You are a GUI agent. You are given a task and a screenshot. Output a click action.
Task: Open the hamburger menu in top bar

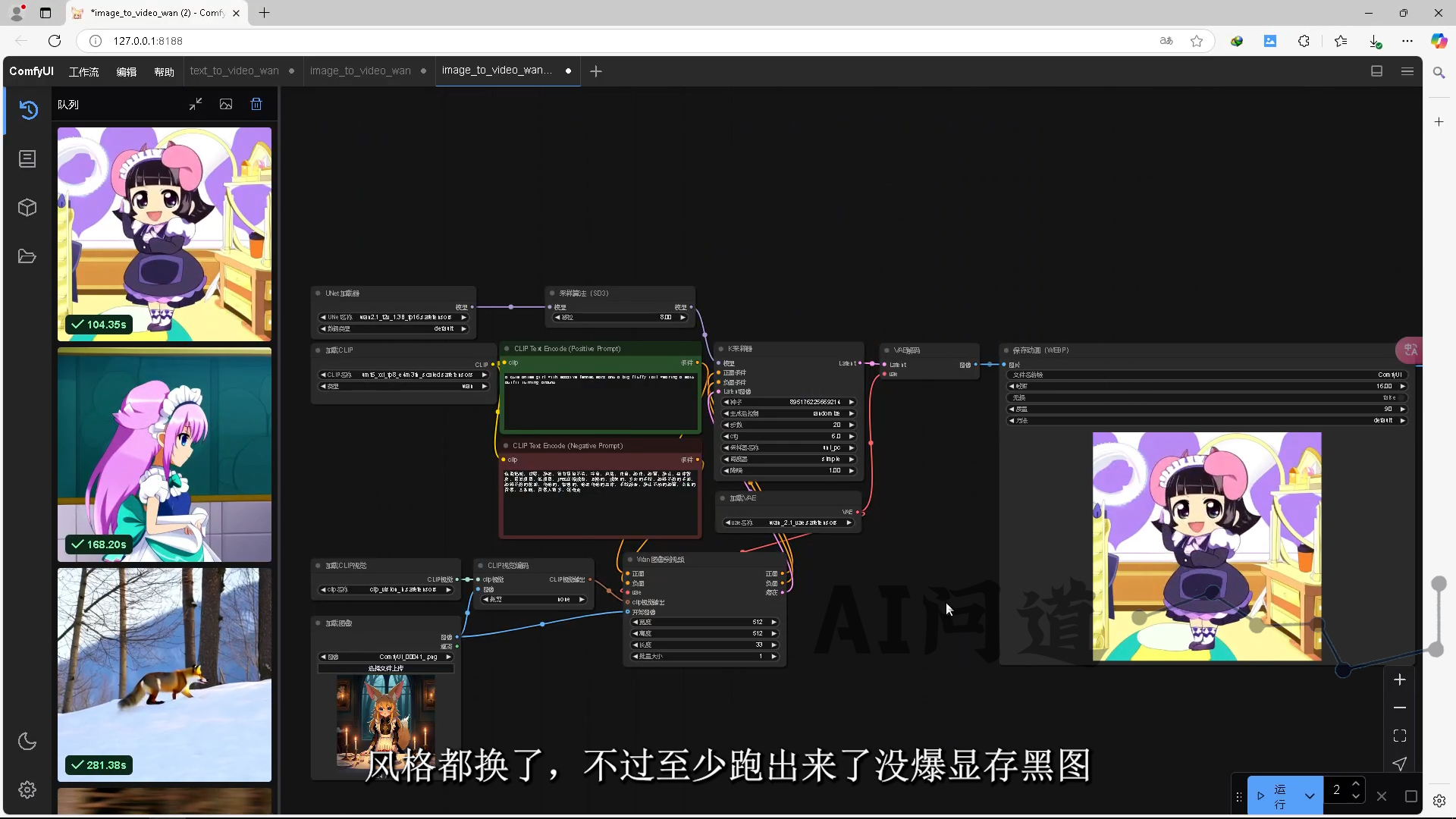tap(1407, 71)
